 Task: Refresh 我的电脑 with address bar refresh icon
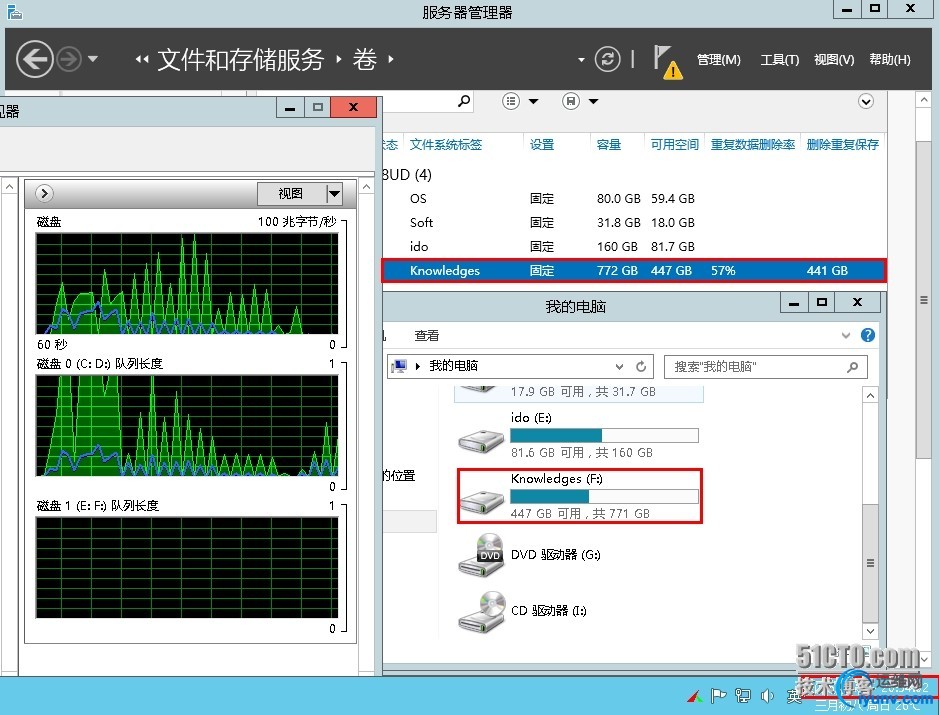point(641,366)
